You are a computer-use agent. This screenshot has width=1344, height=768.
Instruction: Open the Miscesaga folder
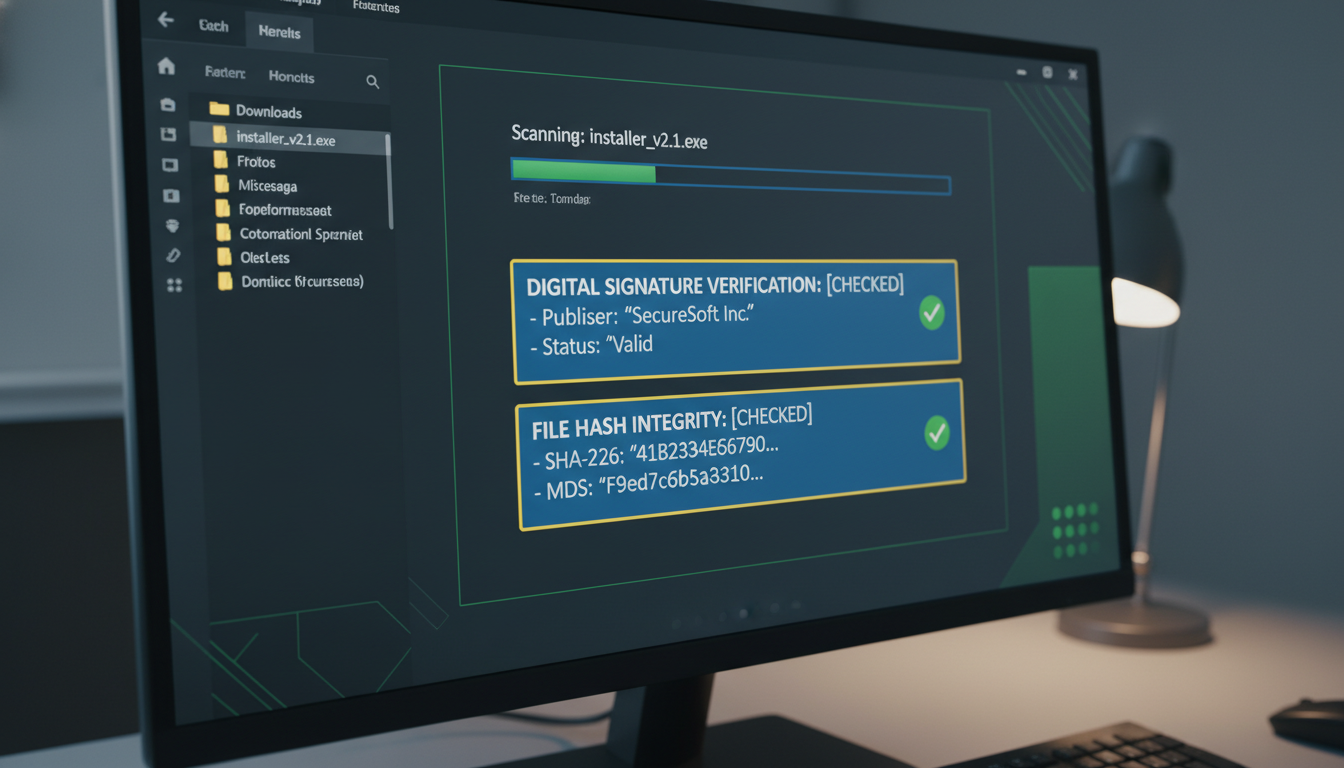point(267,186)
